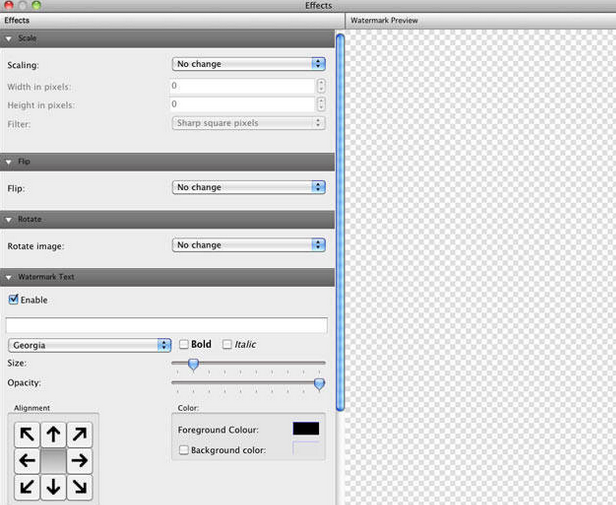Image resolution: width=616 pixels, height=505 pixels.
Task: Click the bottom-left alignment arrow
Action: click(27, 487)
